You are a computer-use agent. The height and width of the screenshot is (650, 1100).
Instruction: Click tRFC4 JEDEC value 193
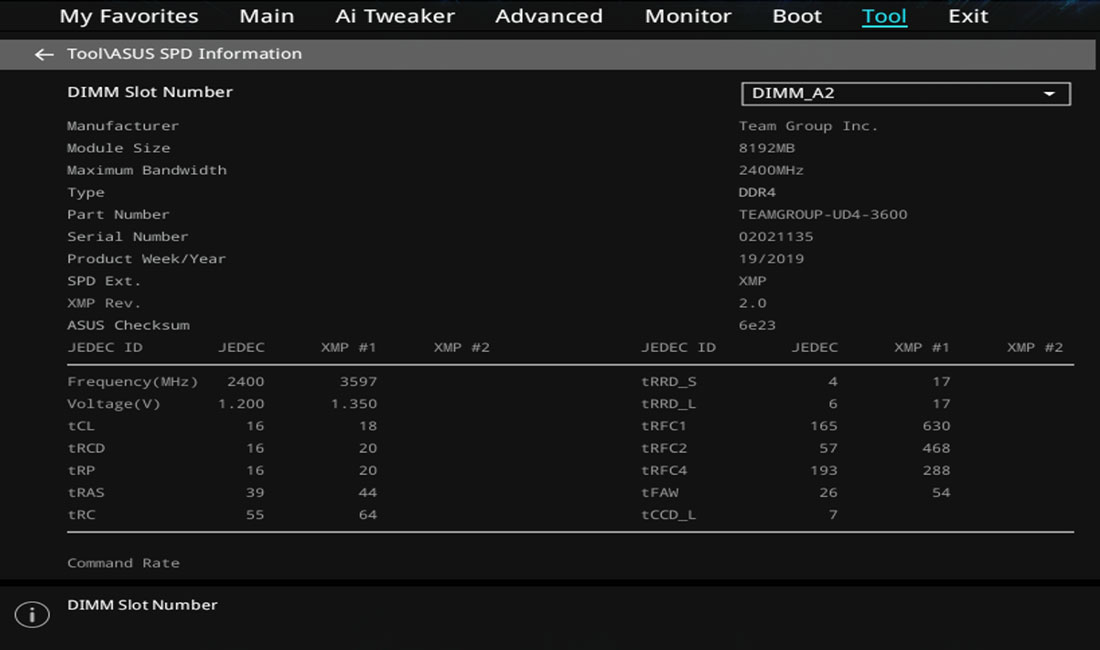click(824, 470)
